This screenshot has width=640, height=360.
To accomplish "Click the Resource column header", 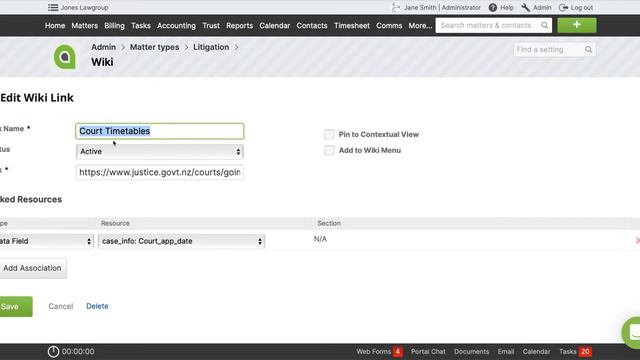I will point(115,223).
